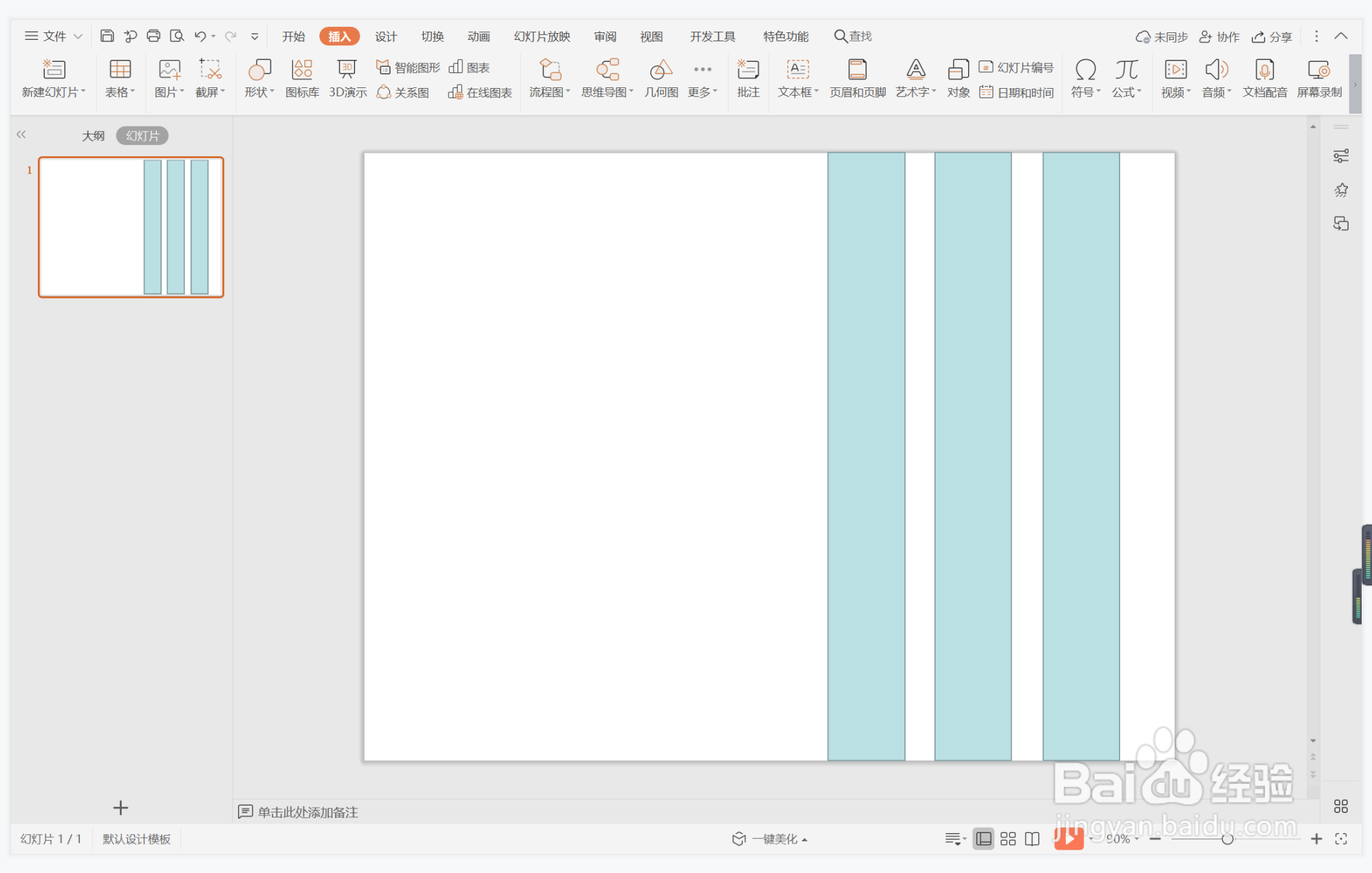The width and height of the screenshot is (1372, 873).
Task: Click 单击此处添加备注 notes area
Action: coord(307,812)
